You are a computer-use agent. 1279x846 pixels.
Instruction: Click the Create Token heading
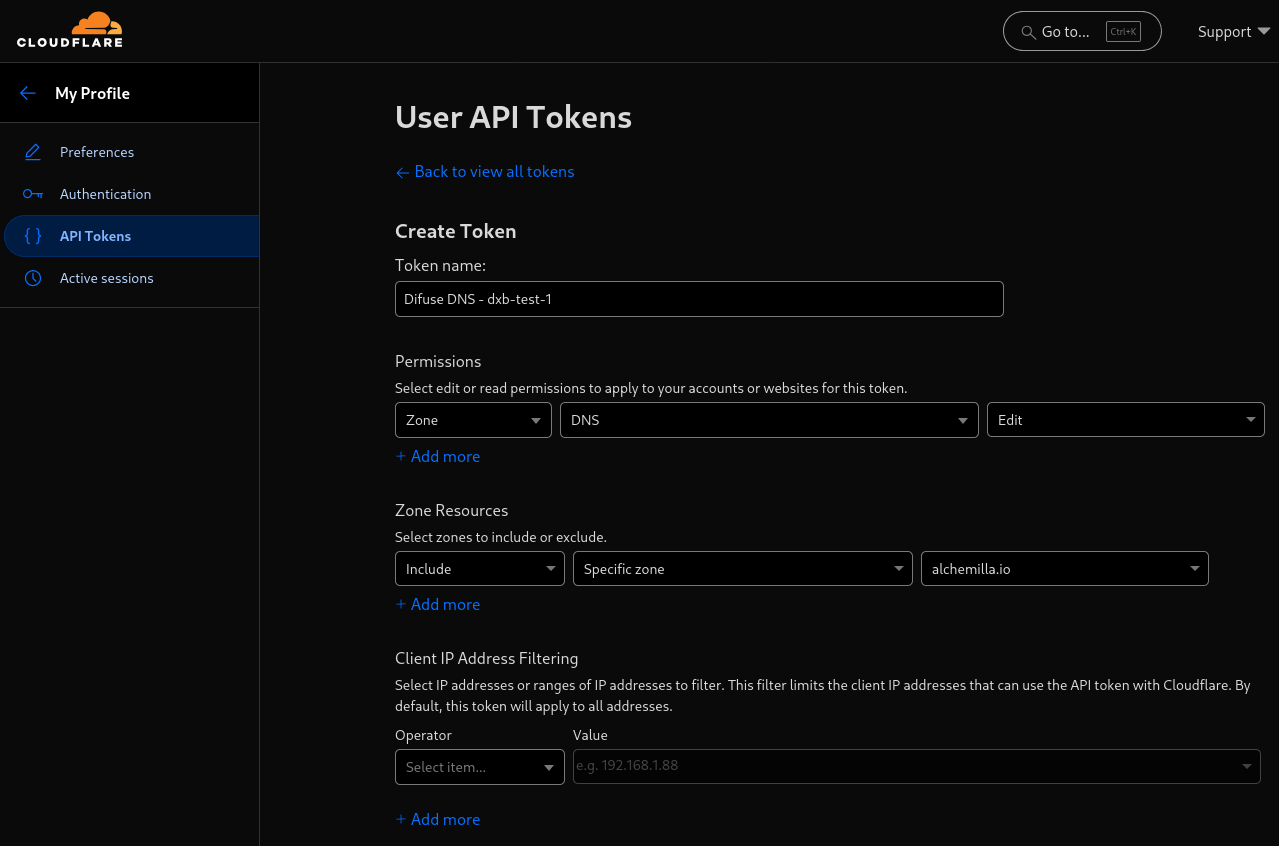[x=456, y=231]
